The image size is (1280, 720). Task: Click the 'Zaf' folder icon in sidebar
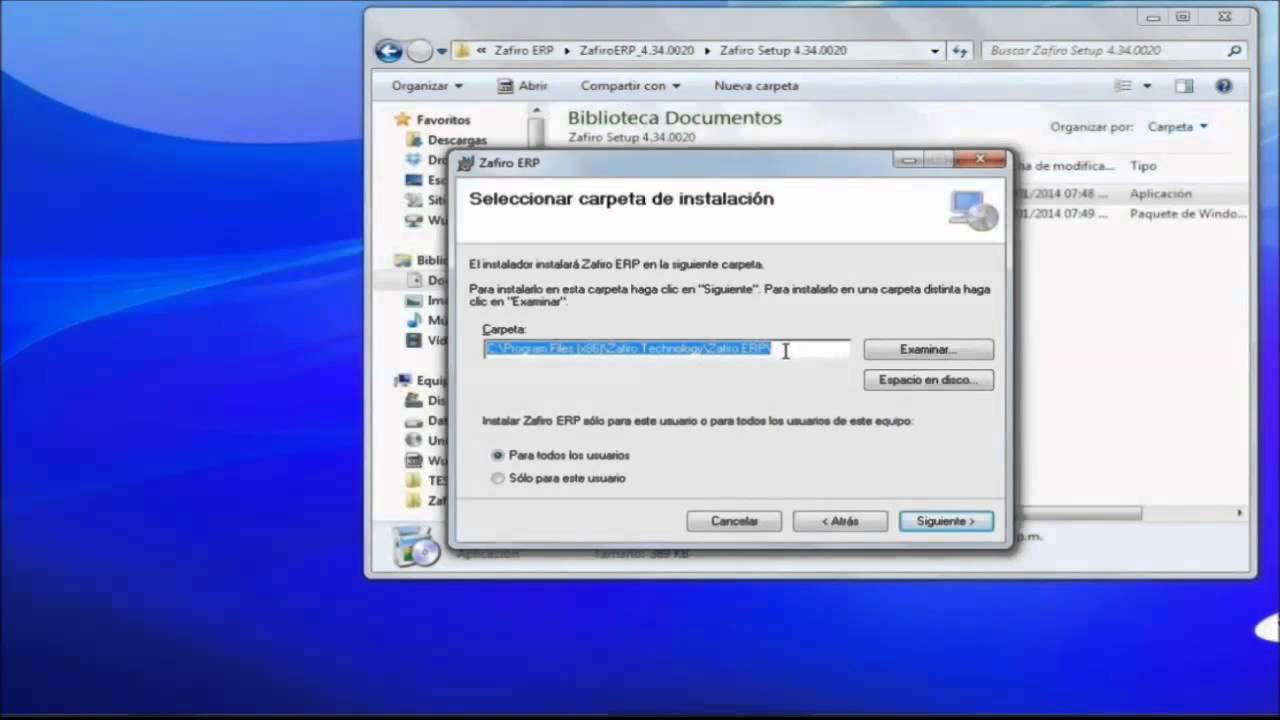click(x=414, y=500)
